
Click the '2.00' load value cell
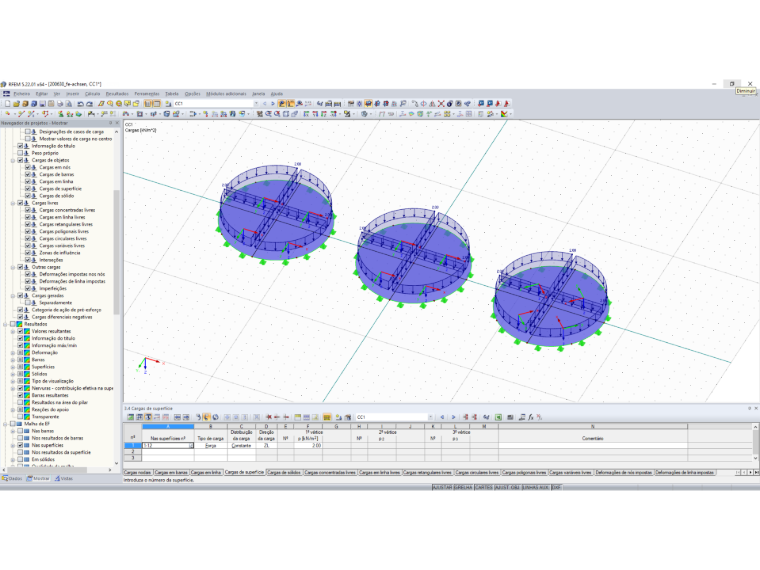point(307,445)
